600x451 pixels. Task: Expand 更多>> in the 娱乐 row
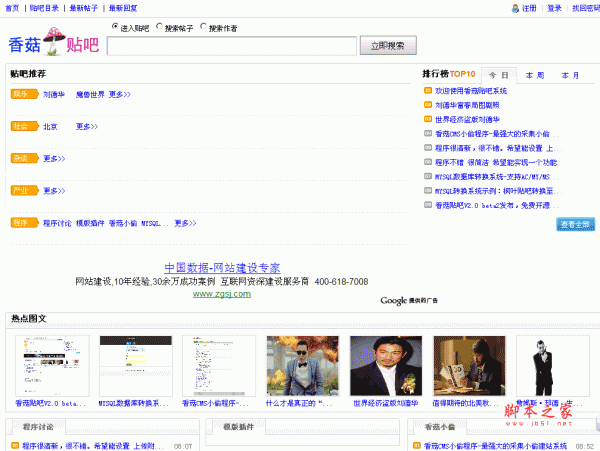click(119, 94)
